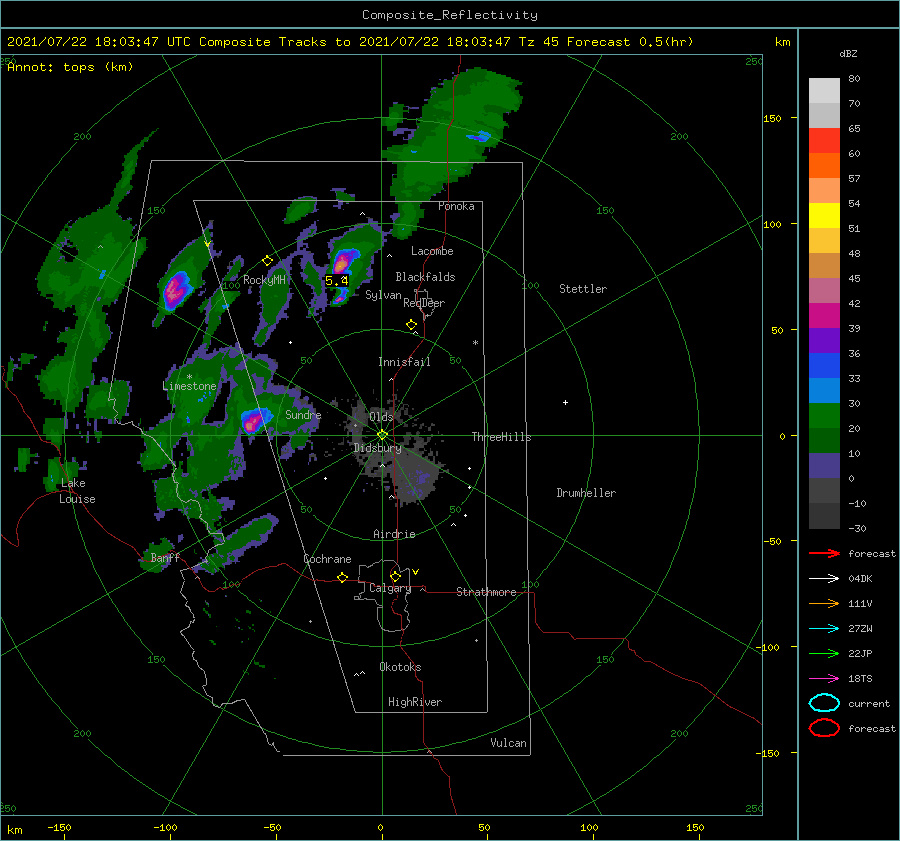
Task: Click the yellow radar center marker near Didsbury
Action: pos(382,435)
